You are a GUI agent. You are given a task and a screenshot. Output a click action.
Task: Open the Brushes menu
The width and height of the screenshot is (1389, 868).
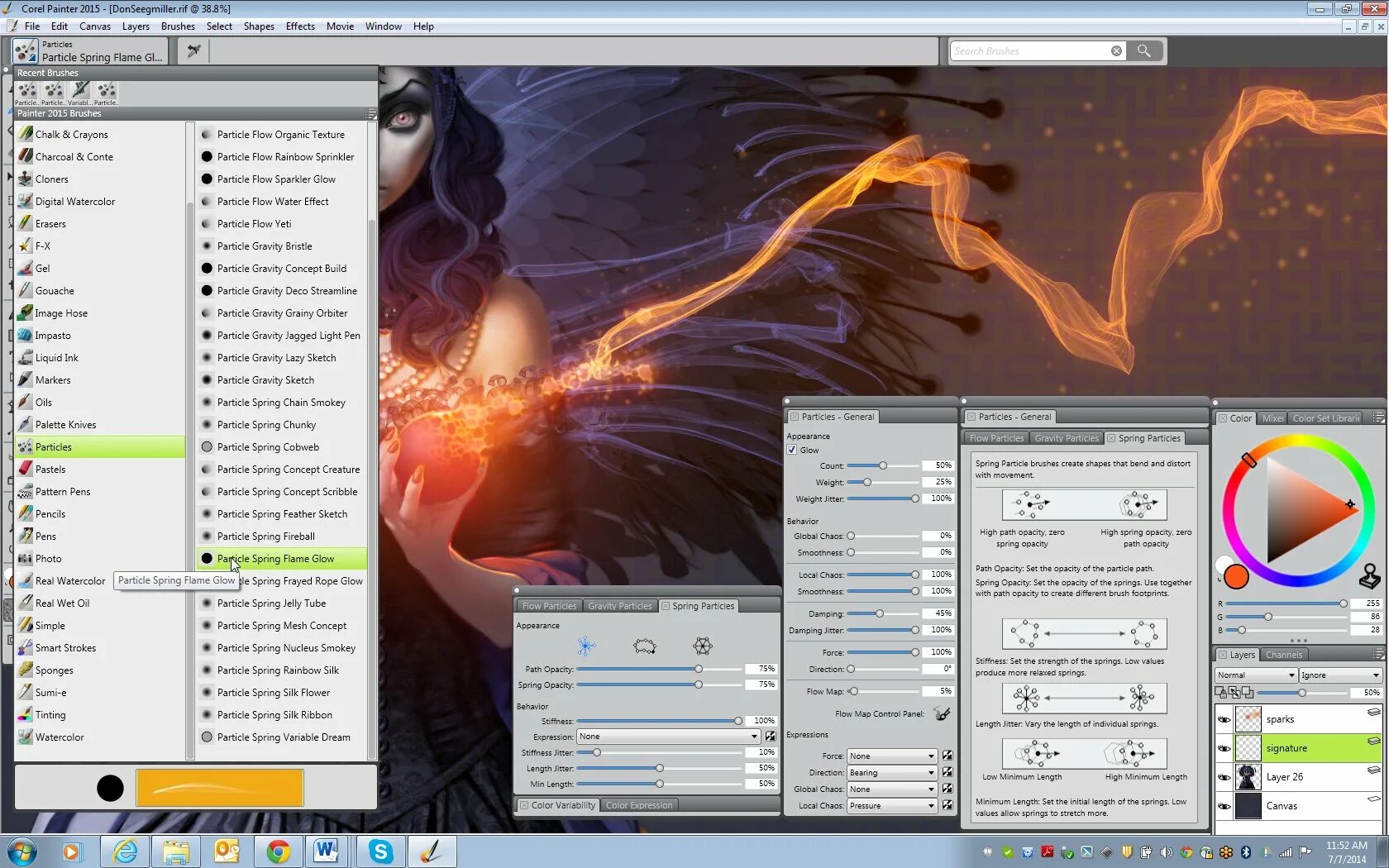(178, 26)
